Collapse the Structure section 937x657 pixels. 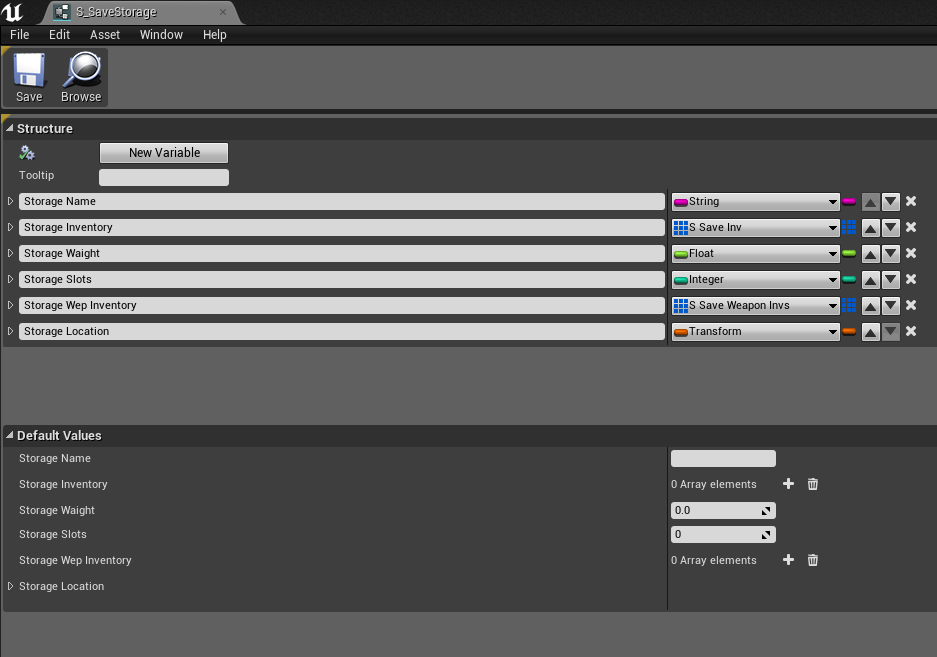coord(10,128)
